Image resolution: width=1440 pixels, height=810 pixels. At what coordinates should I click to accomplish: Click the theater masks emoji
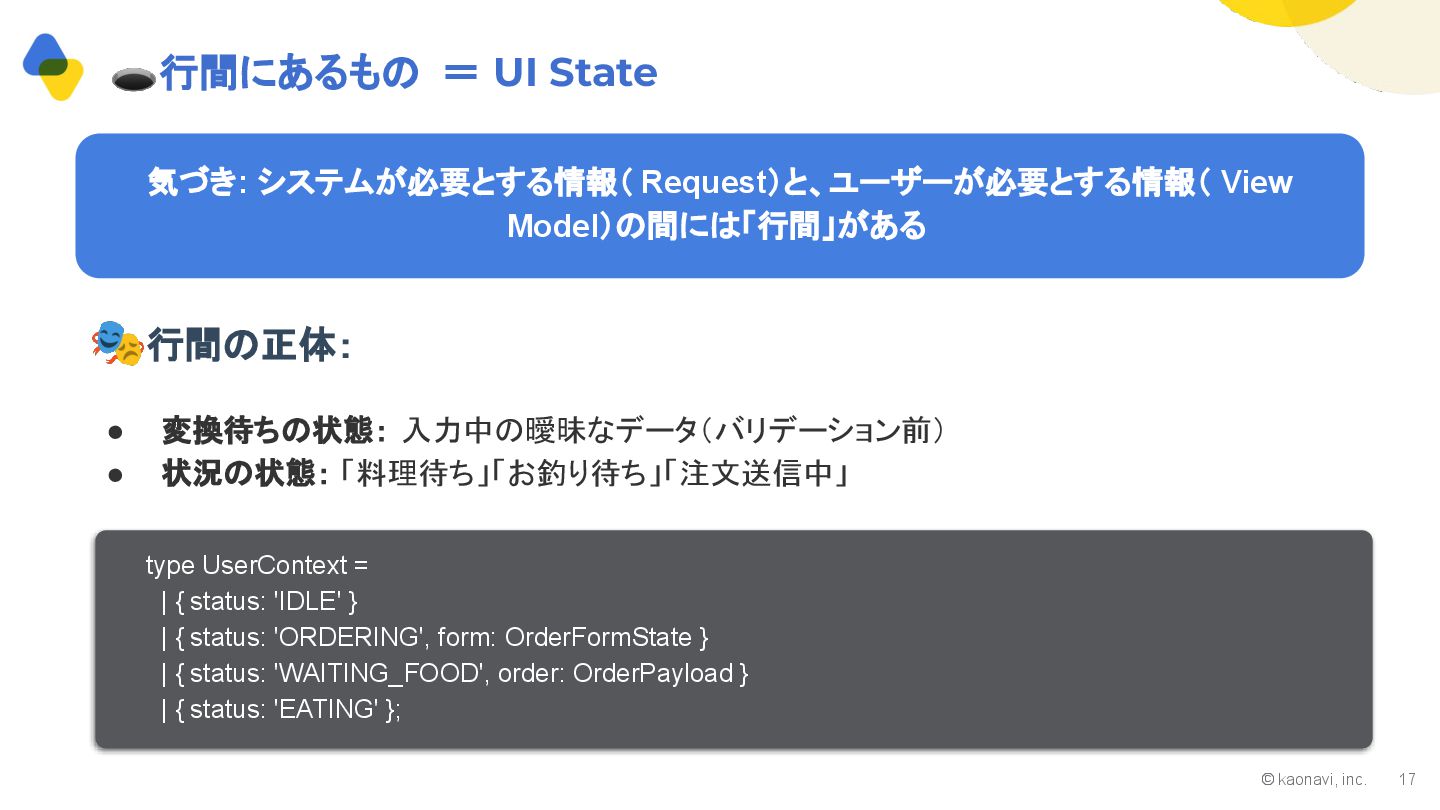[x=117, y=343]
